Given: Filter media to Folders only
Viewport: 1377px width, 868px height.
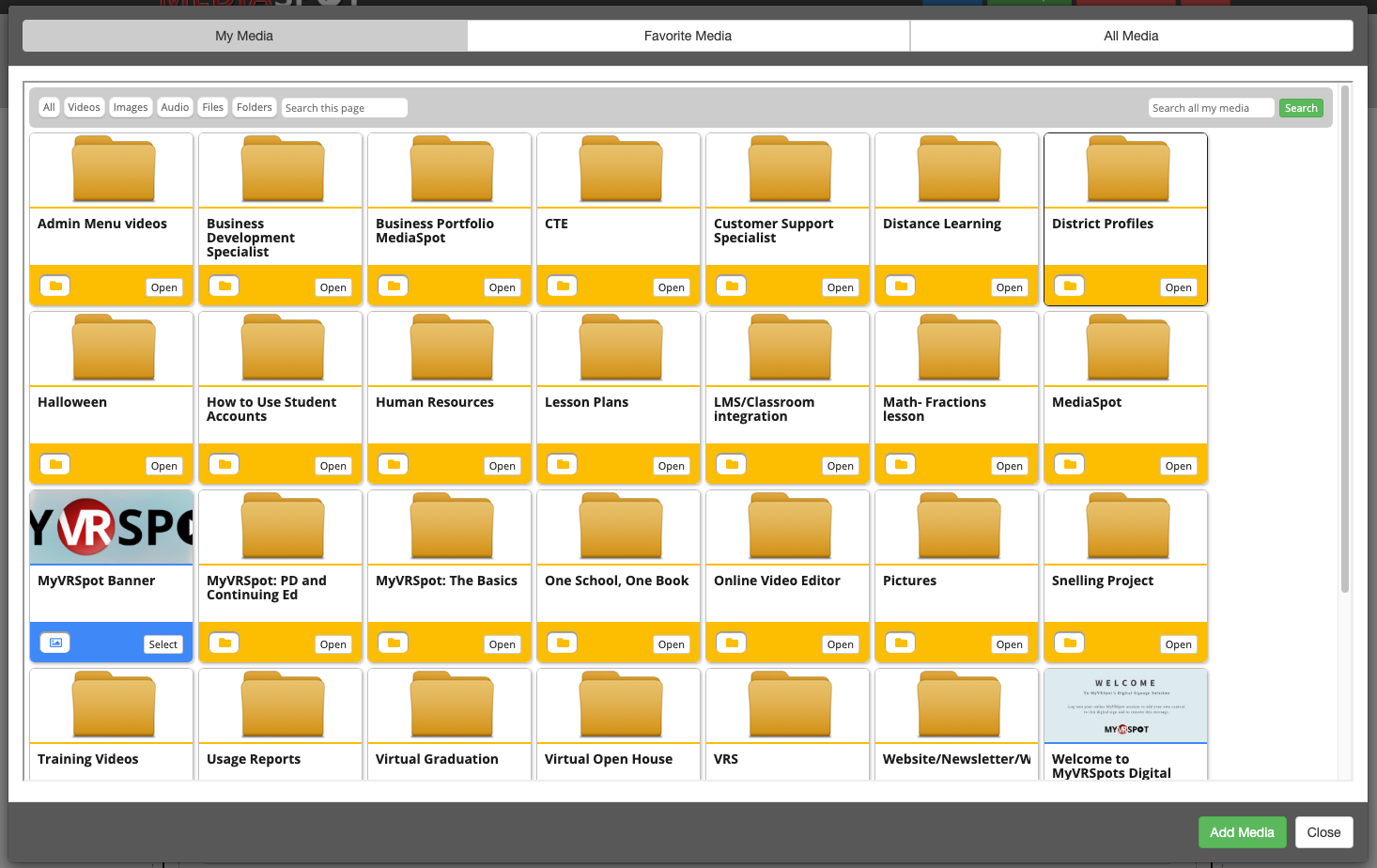Looking at the screenshot, I should pyautogui.click(x=255, y=107).
